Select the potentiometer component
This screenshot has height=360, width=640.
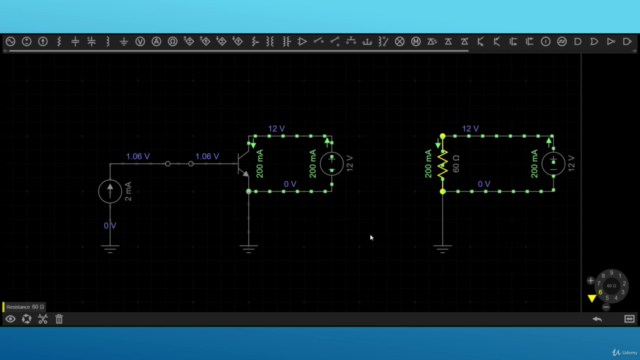255,42
